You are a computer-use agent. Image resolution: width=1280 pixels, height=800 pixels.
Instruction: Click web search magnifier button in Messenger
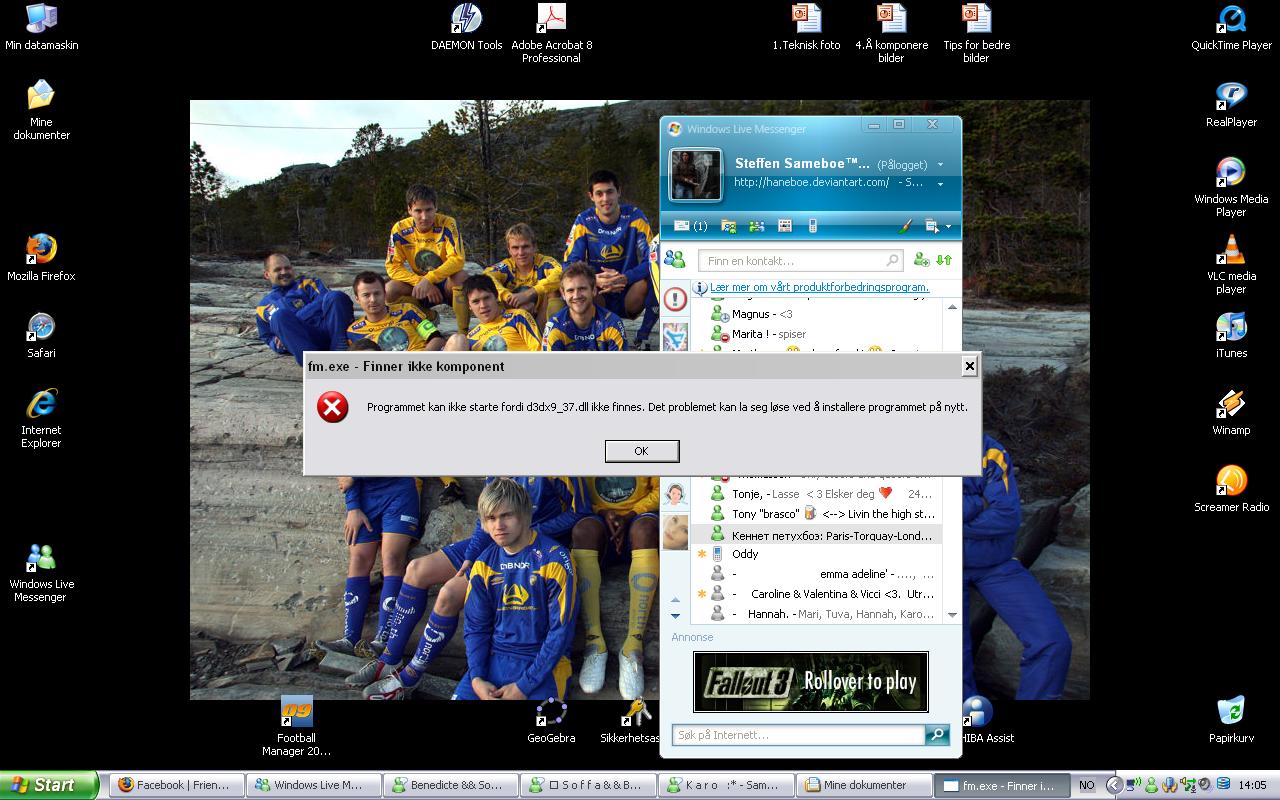click(937, 735)
